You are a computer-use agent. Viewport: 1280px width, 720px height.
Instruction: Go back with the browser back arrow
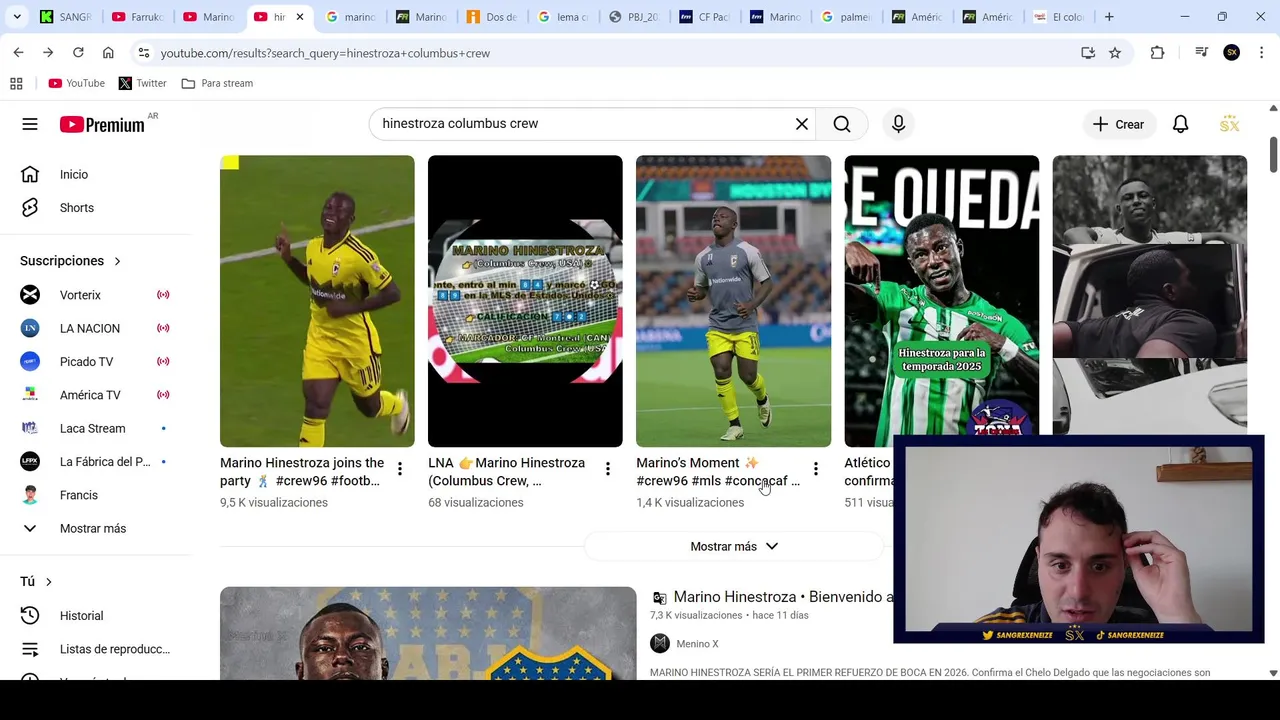click(18, 53)
